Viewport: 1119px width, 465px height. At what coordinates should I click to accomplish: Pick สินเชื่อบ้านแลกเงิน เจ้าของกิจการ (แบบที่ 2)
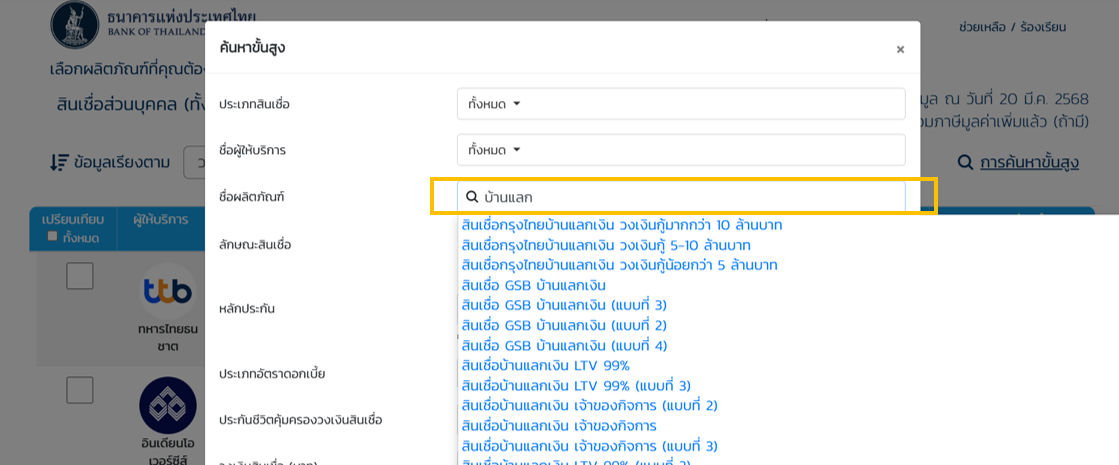pyautogui.click(x=589, y=406)
